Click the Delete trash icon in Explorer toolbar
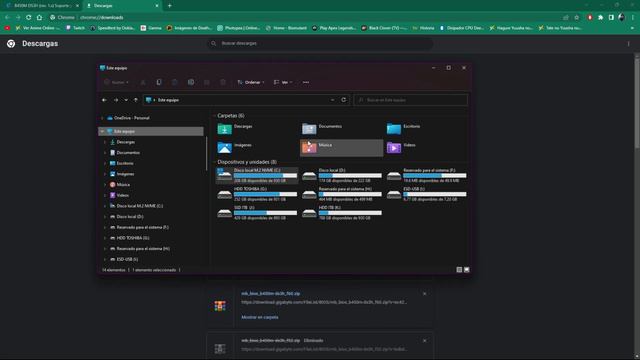The image size is (640, 360). point(223,82)
